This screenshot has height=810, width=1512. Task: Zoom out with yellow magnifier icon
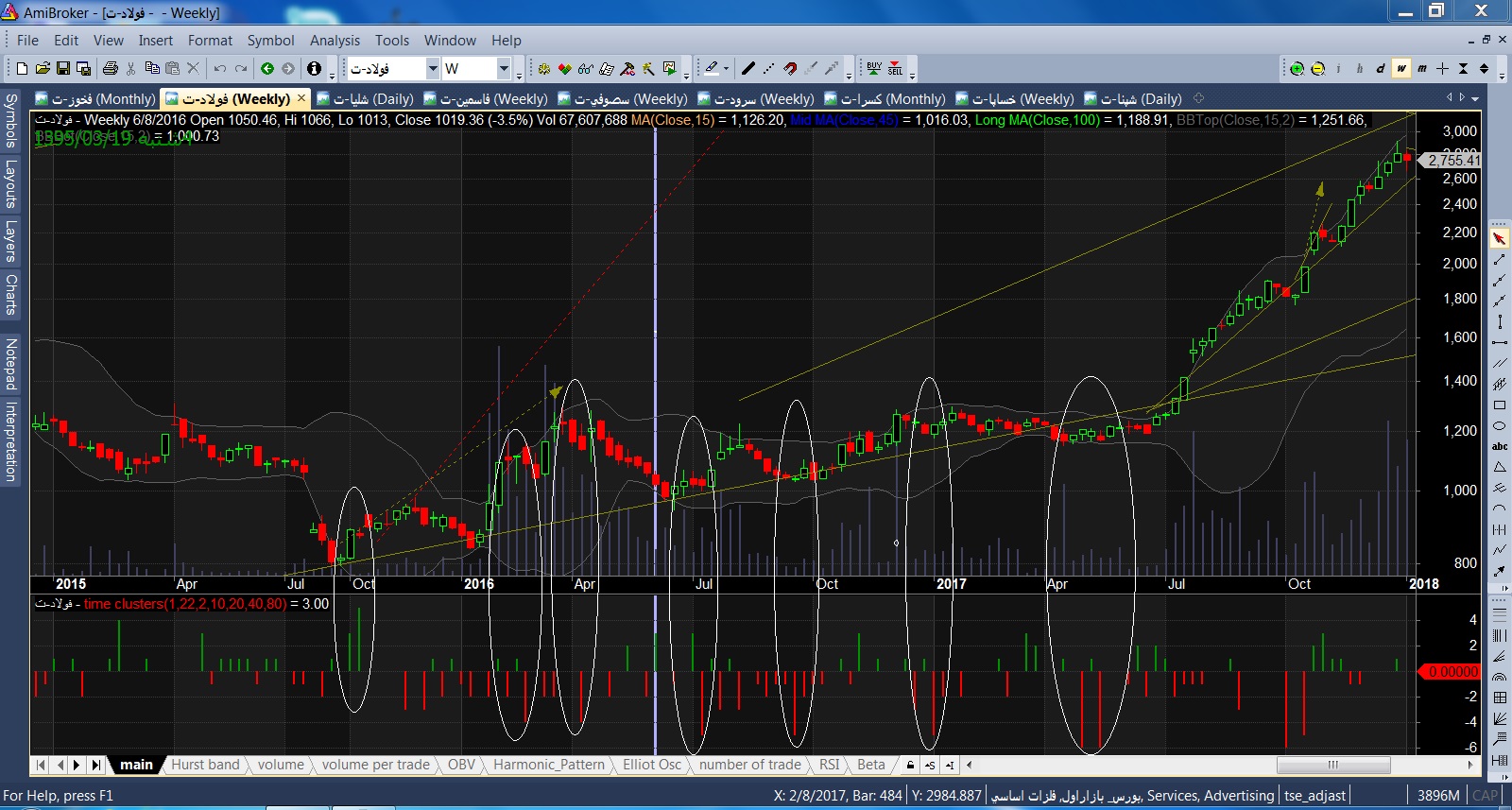(x=1317, y=68)
